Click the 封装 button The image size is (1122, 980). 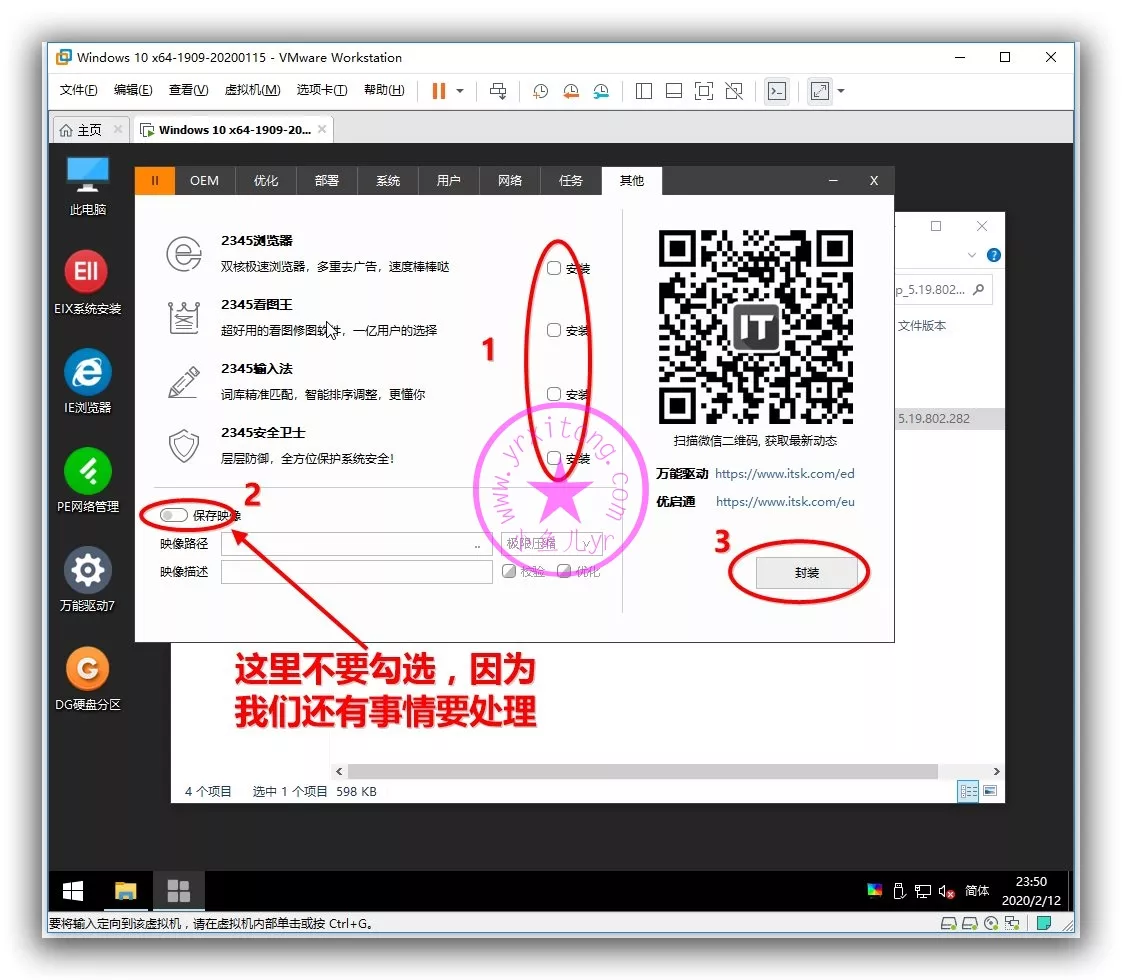coord(806,573)
